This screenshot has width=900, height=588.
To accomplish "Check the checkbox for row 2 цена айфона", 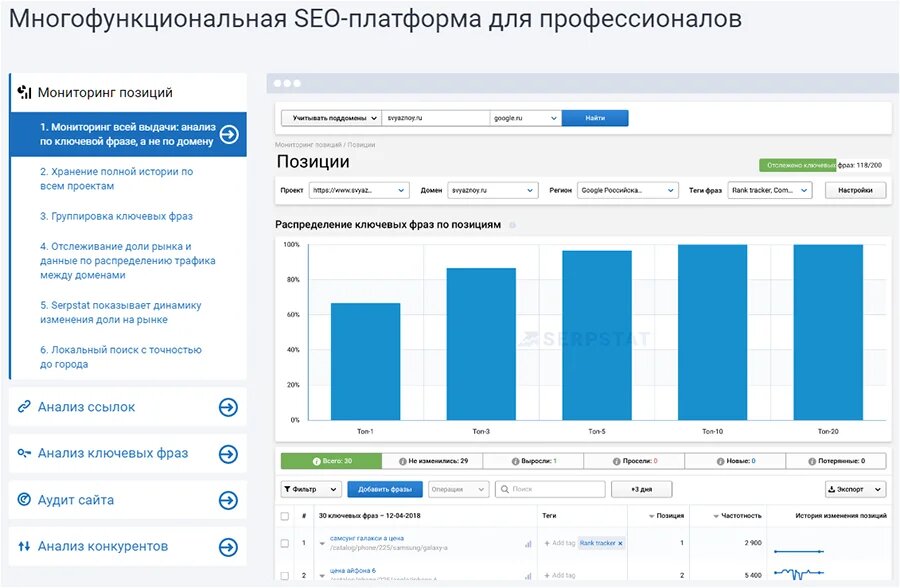I will (286, 576).
